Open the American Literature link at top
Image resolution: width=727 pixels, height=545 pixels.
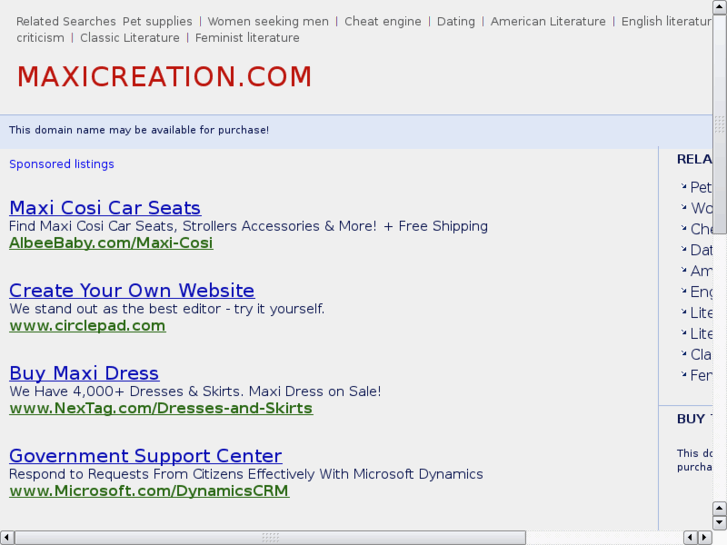click(548, 22)
